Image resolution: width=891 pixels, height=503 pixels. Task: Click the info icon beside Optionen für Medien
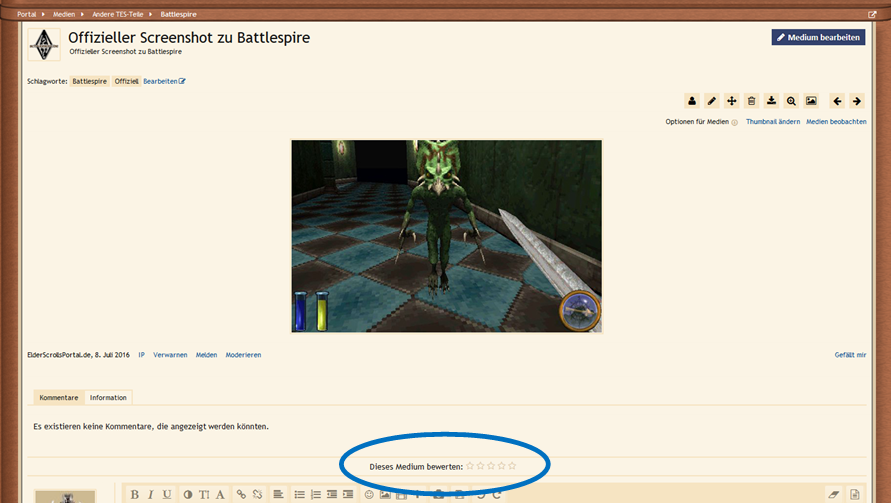point(735,122)
